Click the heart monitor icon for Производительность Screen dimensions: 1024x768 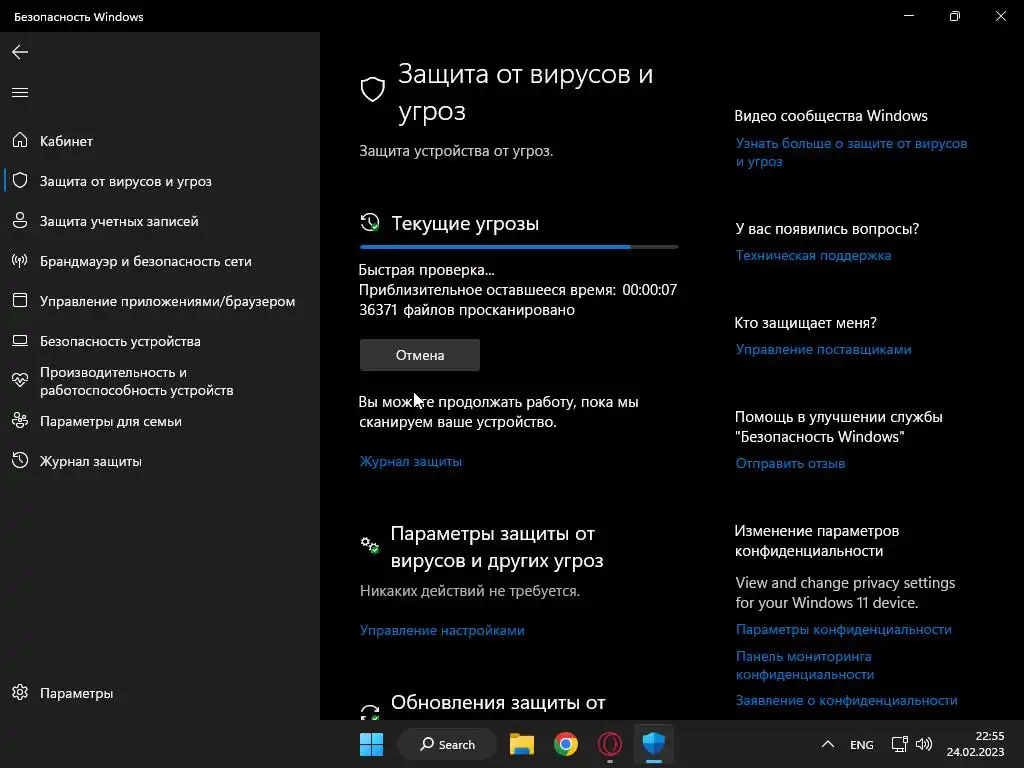coord(20,380)
